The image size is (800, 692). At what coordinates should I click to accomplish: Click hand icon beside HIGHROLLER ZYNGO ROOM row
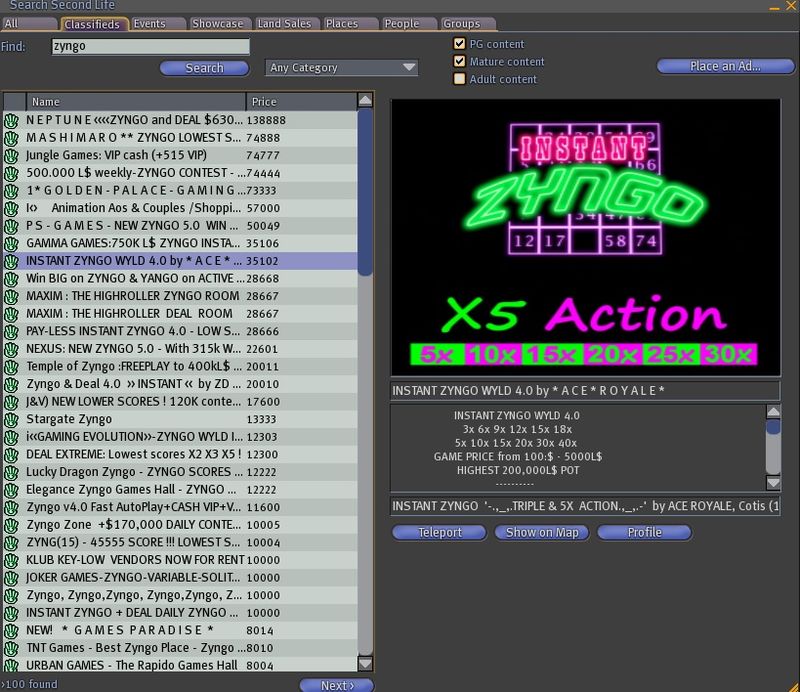[11, 296]
